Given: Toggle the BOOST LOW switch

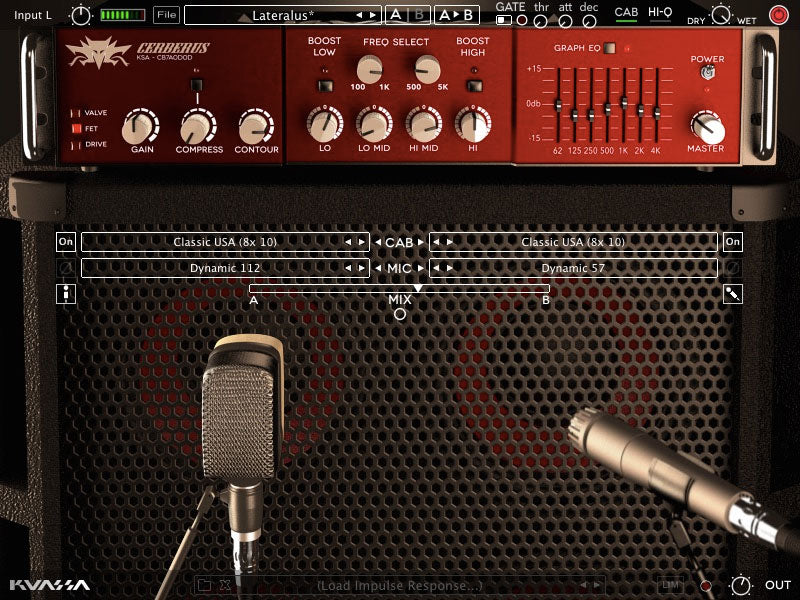Looking at the screenshot, I should pos(324,85).
